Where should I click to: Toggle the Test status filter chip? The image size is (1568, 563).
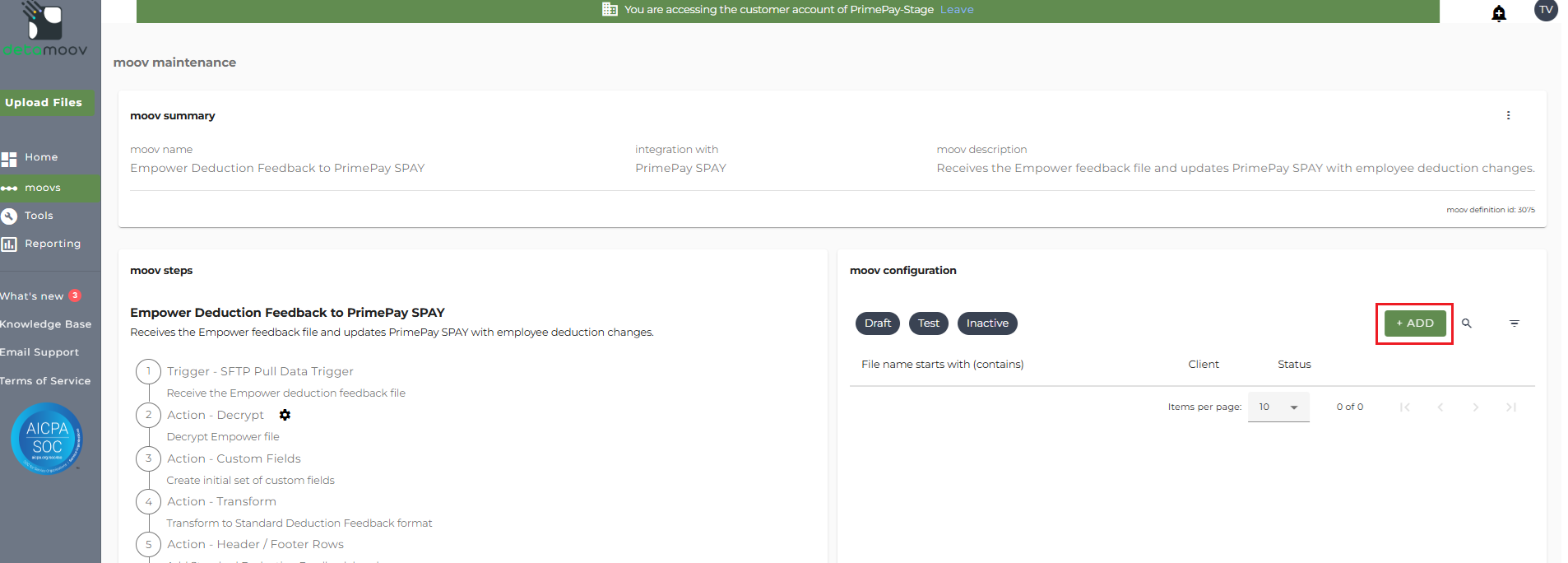(x=929, y=323)
